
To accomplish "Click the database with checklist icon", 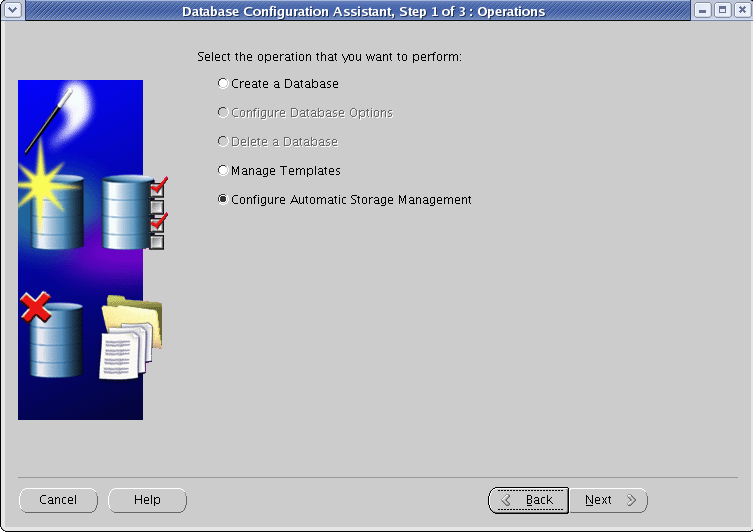I will tap(130, 212).
